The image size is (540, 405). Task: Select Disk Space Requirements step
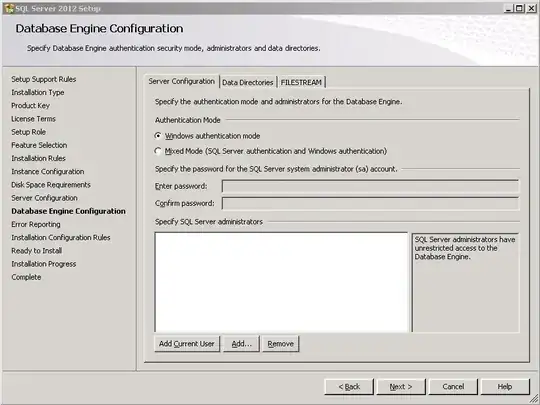51,185
